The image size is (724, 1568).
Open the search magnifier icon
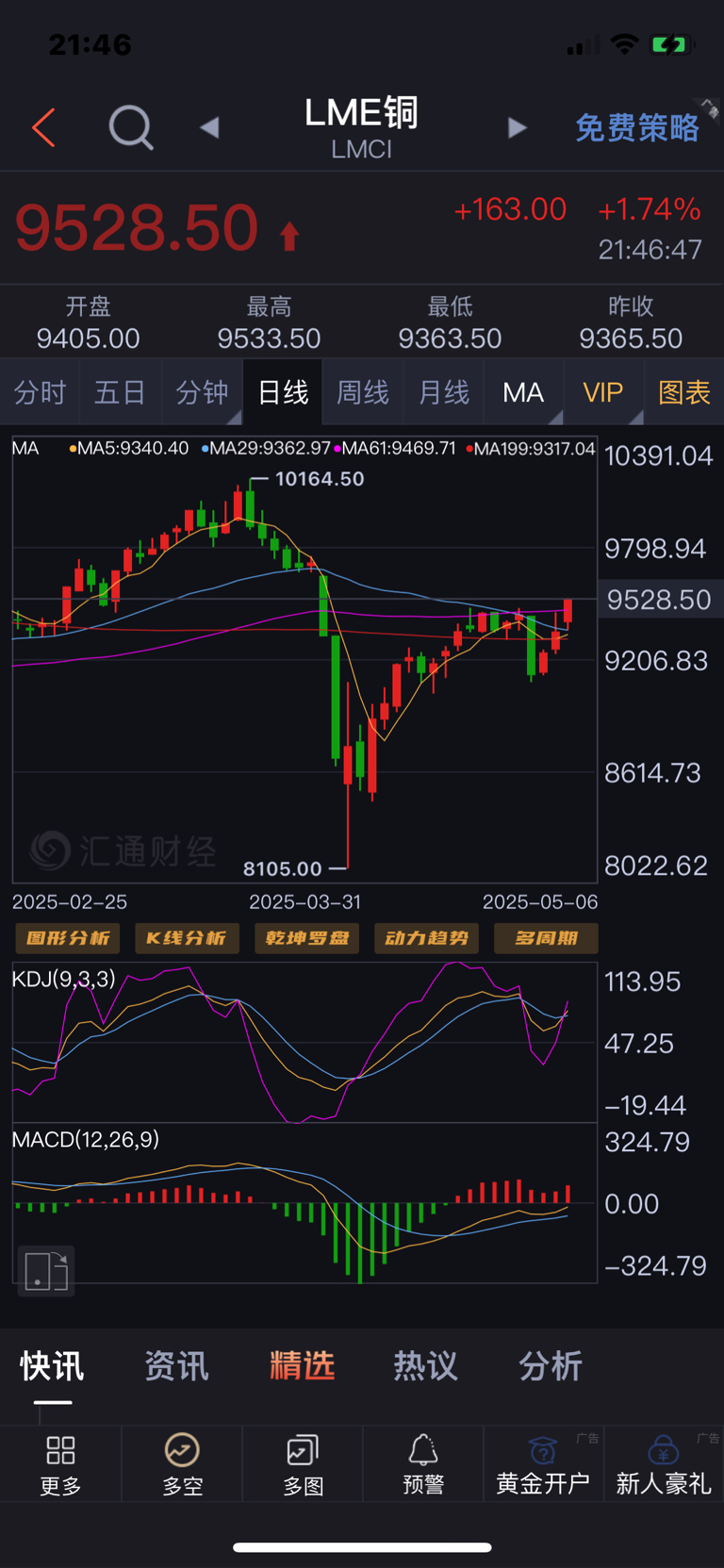(x=131, y=127)
